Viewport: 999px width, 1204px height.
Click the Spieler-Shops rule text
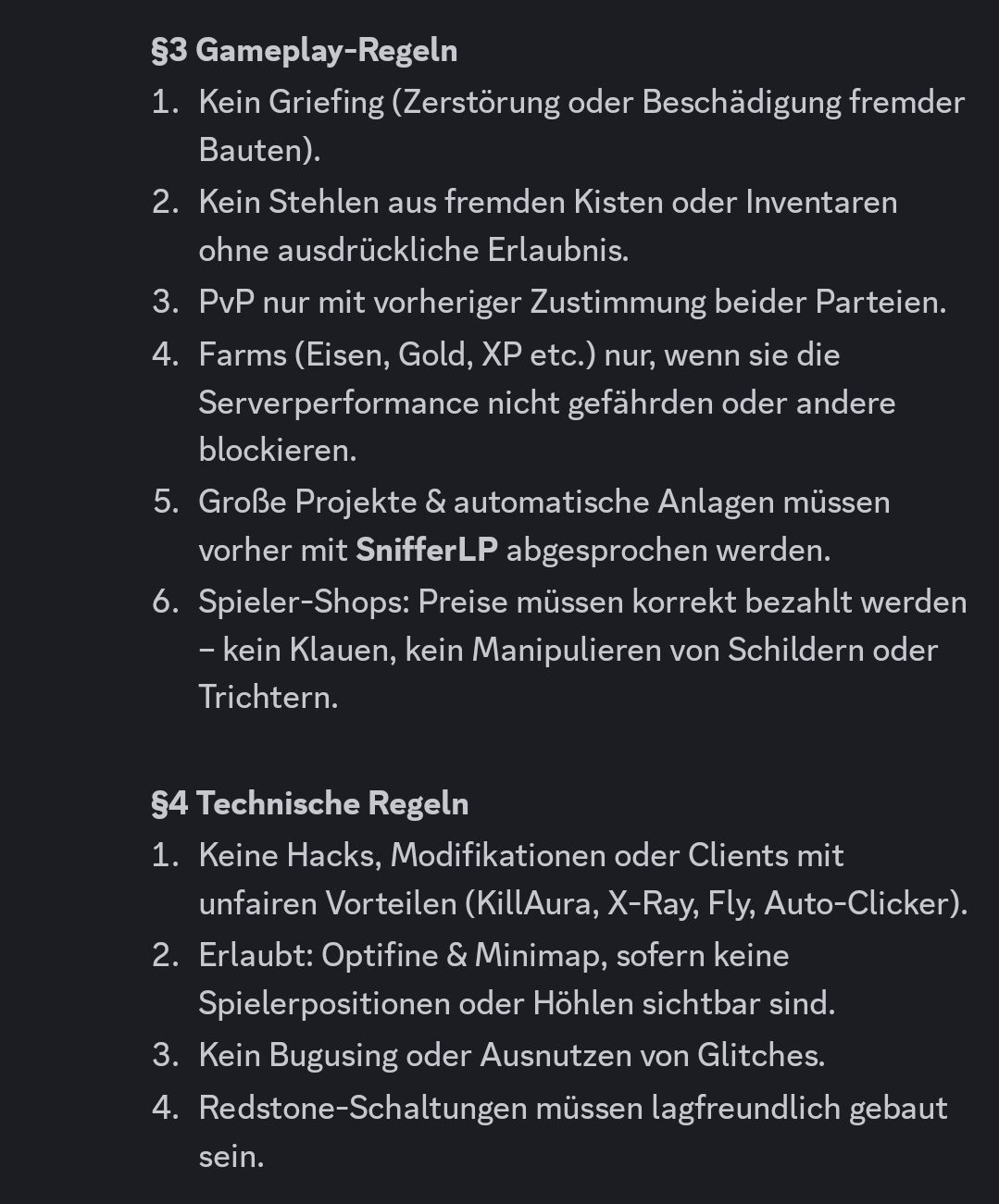pyautogui.click(x=581, y=602)
